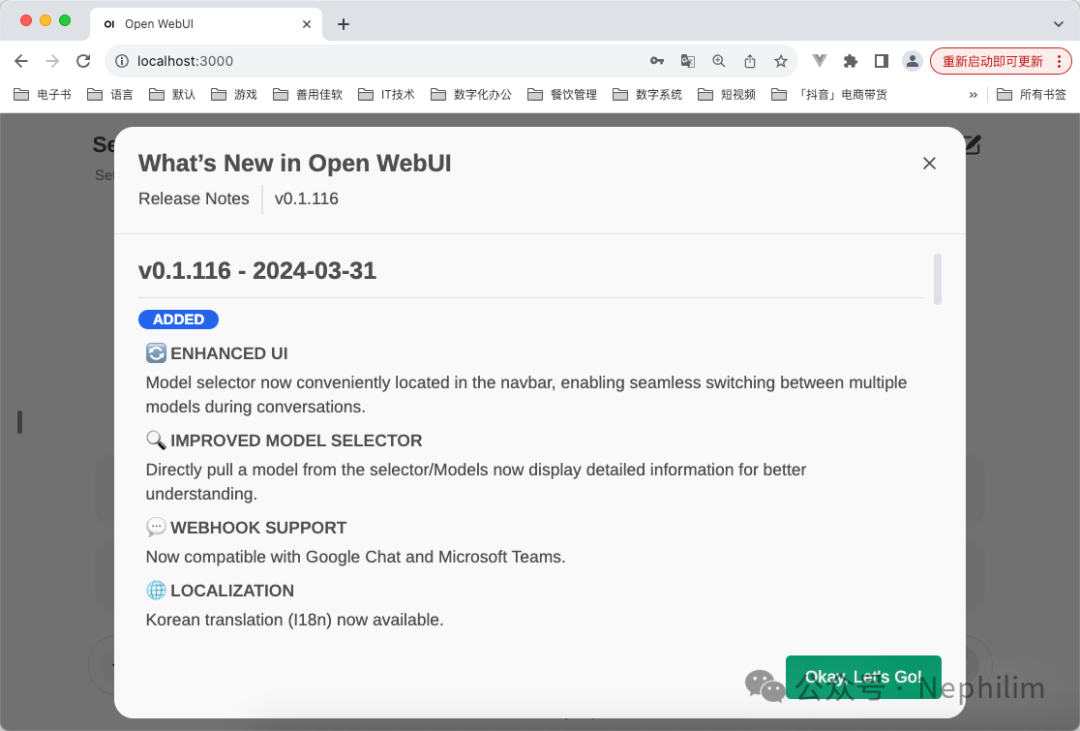Reload the localhost page

click(x=83, y=61)
